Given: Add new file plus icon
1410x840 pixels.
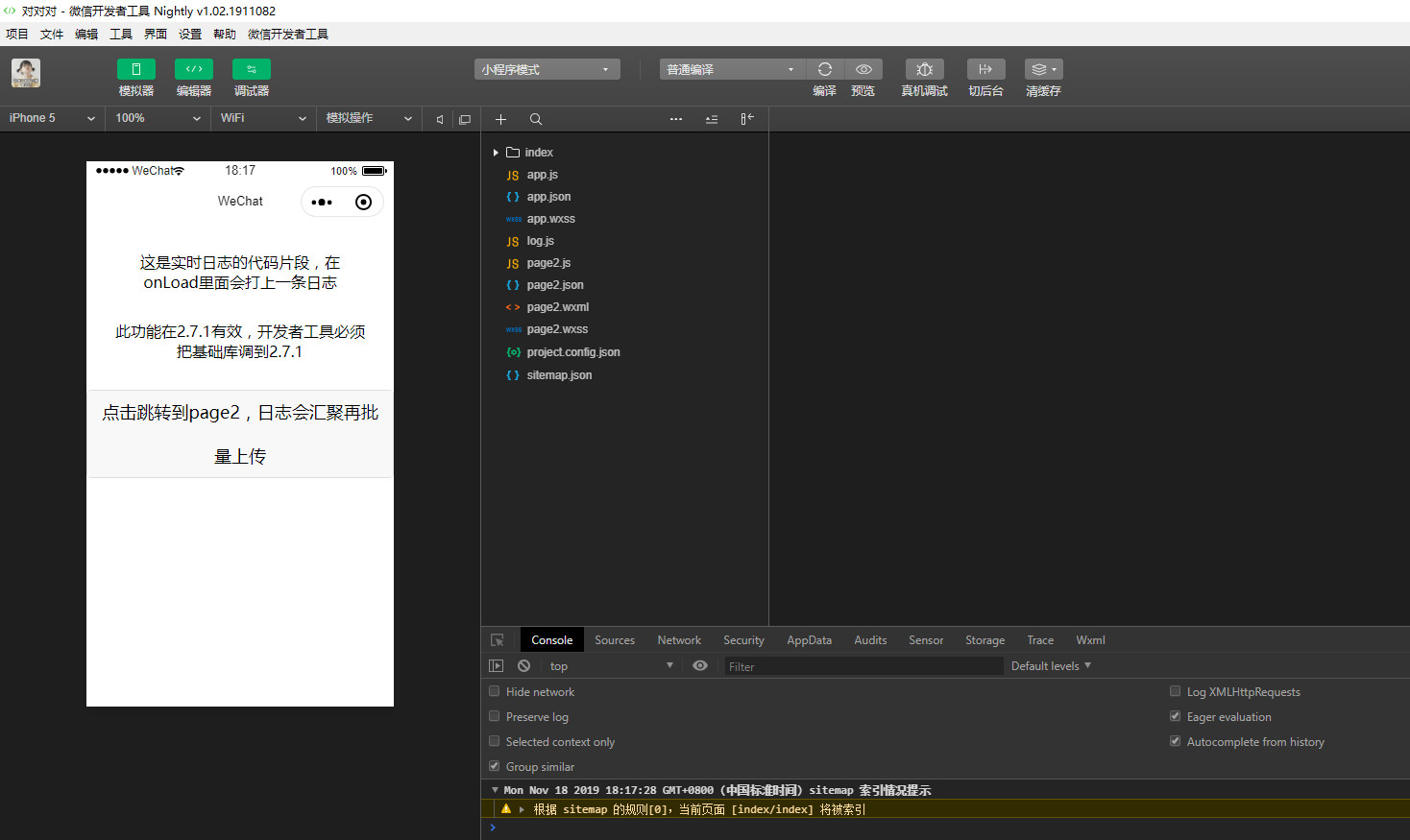Looking at the screenshot, I should point(500,119).
